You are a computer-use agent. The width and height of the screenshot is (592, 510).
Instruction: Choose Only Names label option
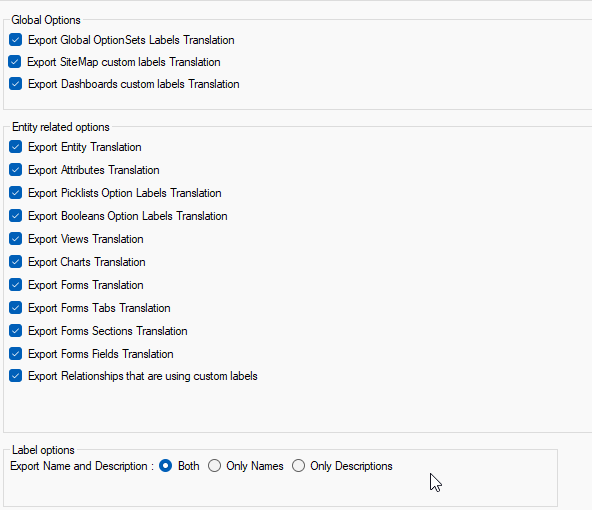(x=214, y=466)
